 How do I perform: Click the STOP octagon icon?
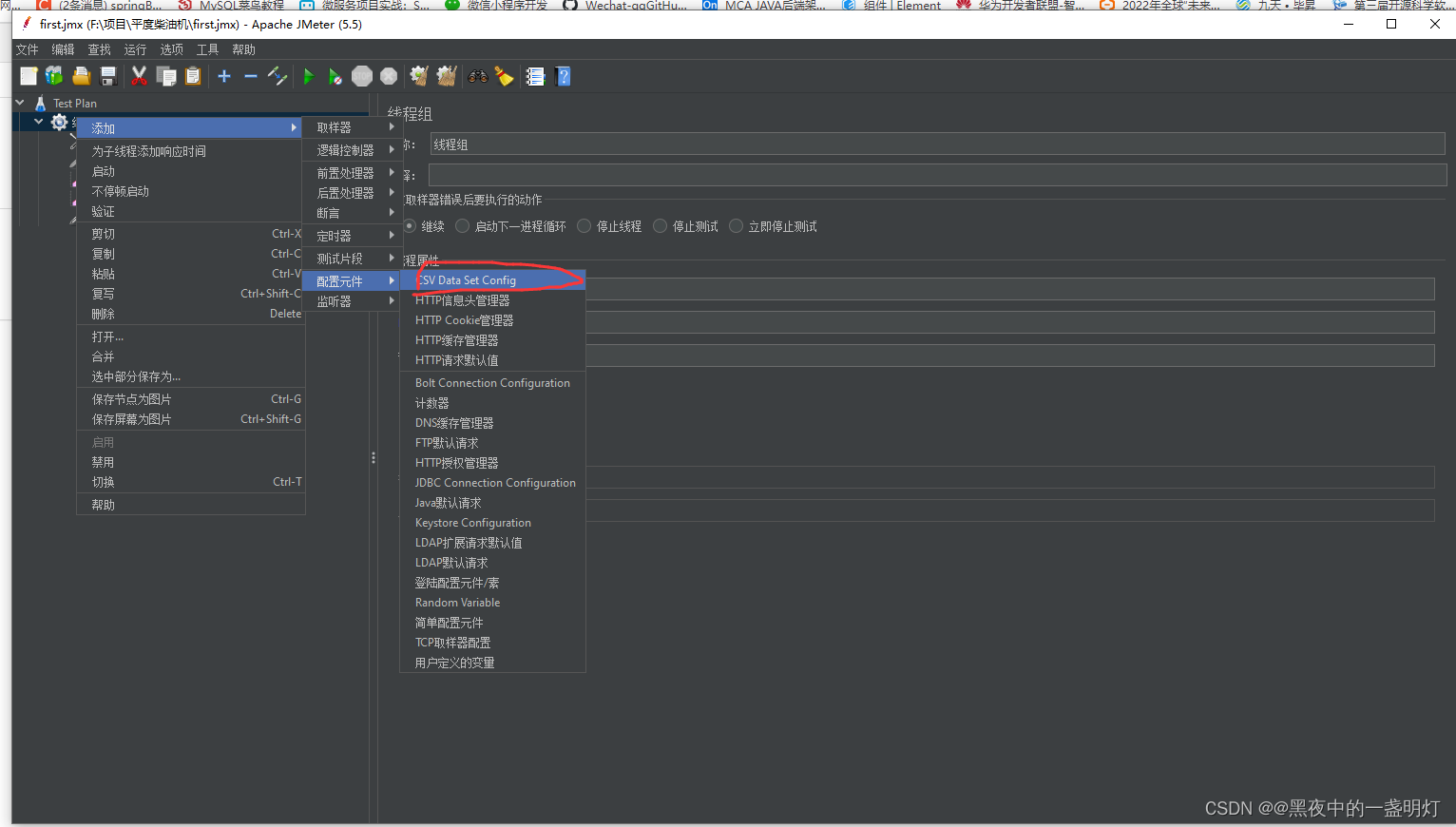362,76
